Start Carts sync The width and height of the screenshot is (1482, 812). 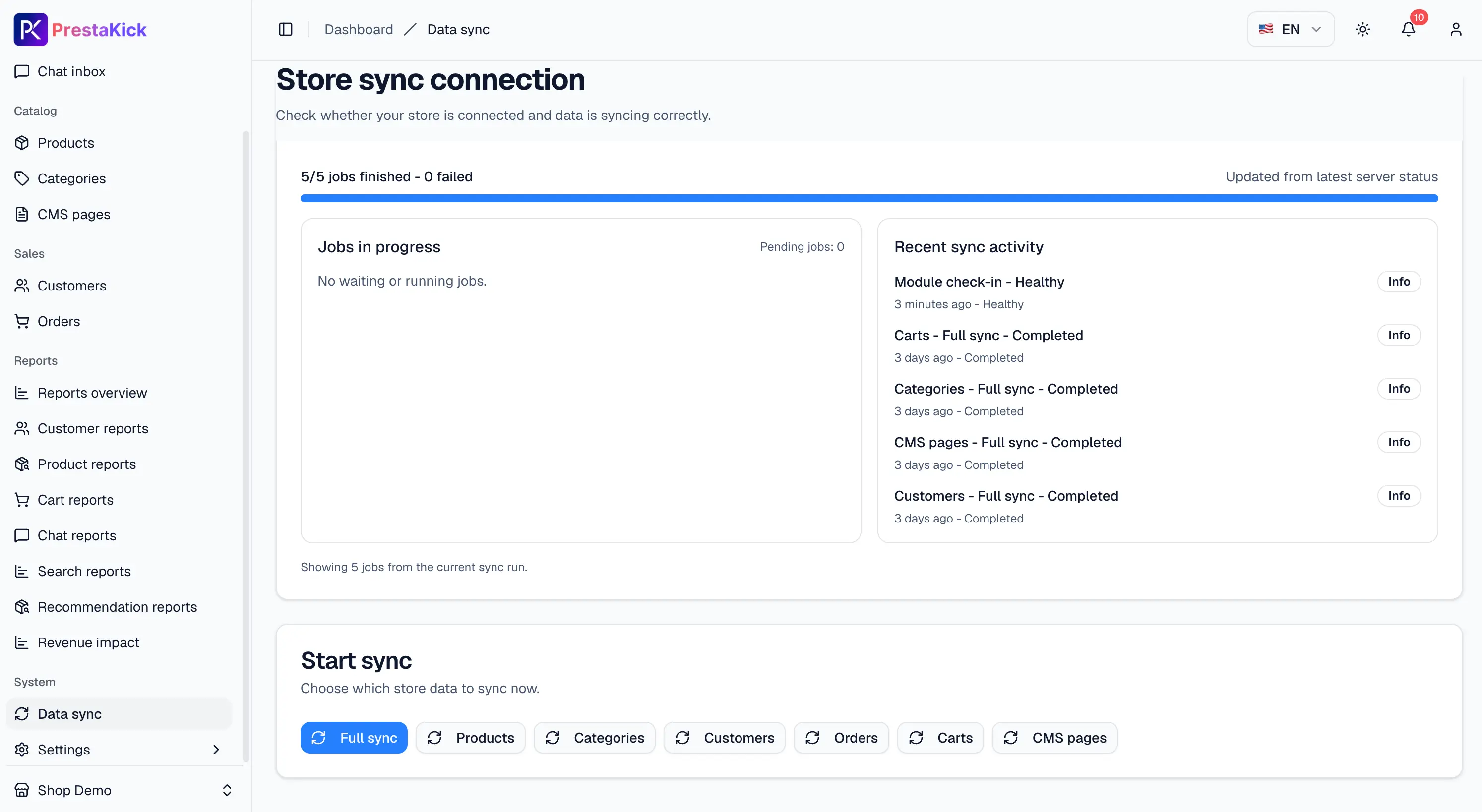pyautogui.click(x=940, y=737)
